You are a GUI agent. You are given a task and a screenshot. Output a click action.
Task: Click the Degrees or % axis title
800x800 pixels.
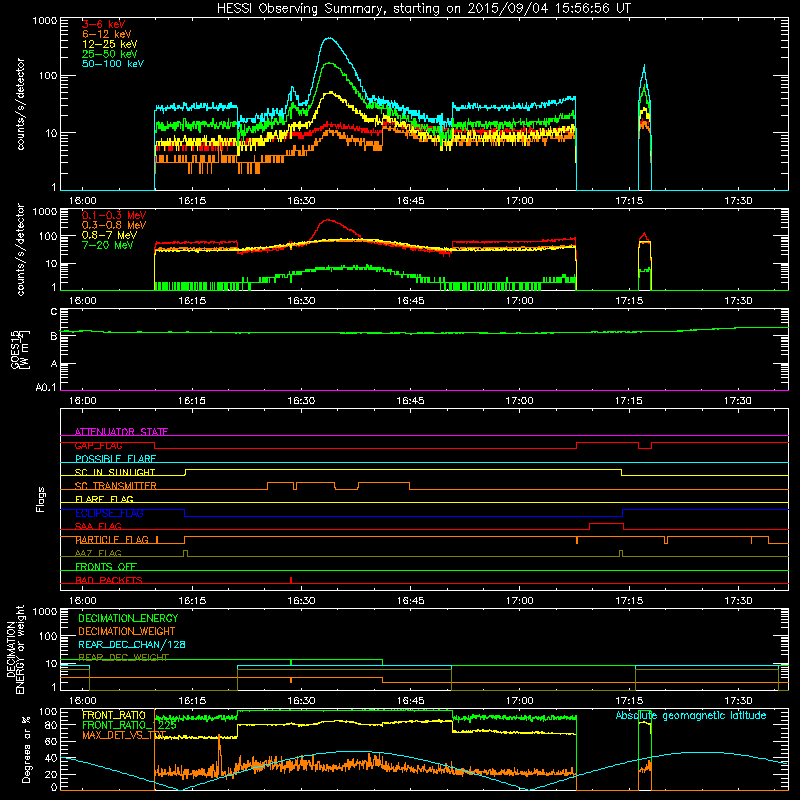tap(26, 749)
